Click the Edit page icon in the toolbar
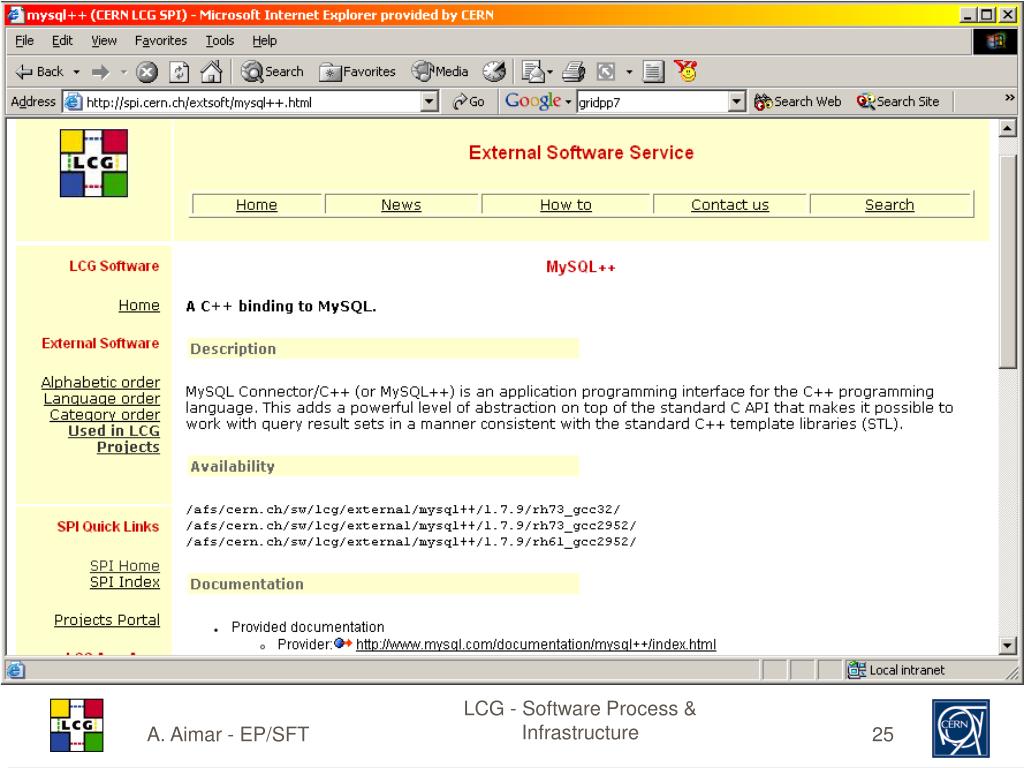This screenshot has width=1024, height=768. tap(605, 71)
